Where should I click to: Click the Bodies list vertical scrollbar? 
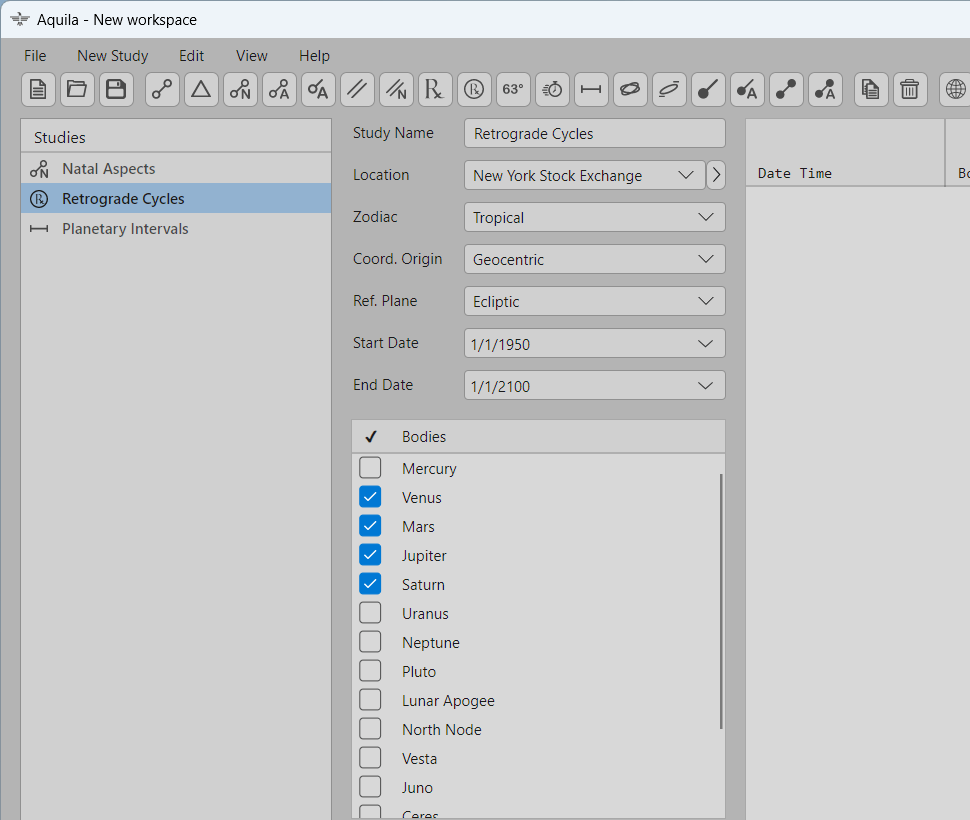coord(721,601)
